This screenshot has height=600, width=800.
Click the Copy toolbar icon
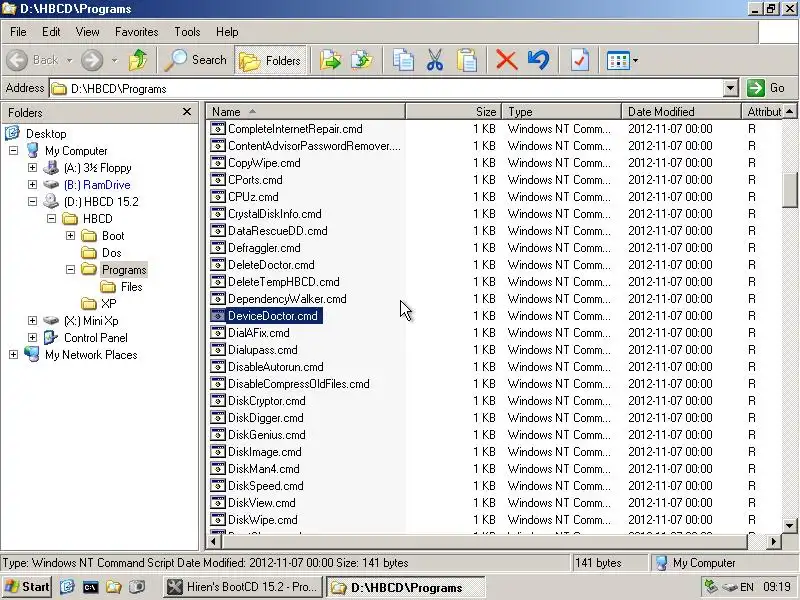pos(403,60)
